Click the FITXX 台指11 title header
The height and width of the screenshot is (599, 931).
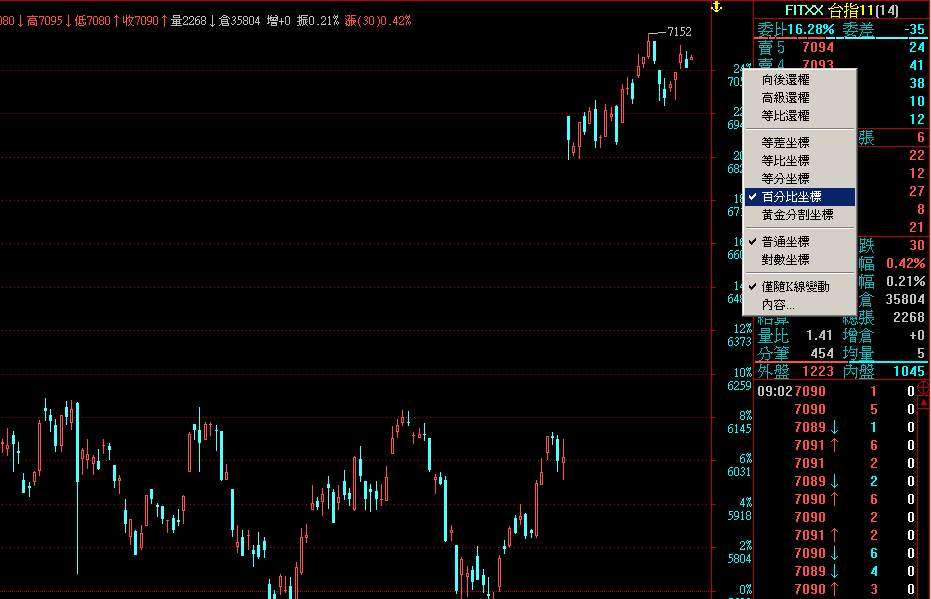point(841,10)
